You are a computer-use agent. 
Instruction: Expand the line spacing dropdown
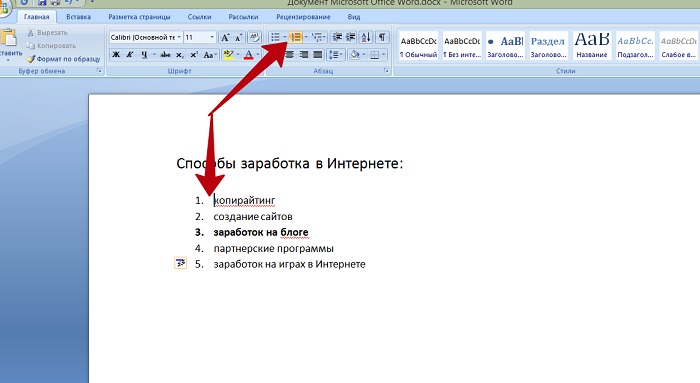336,55
